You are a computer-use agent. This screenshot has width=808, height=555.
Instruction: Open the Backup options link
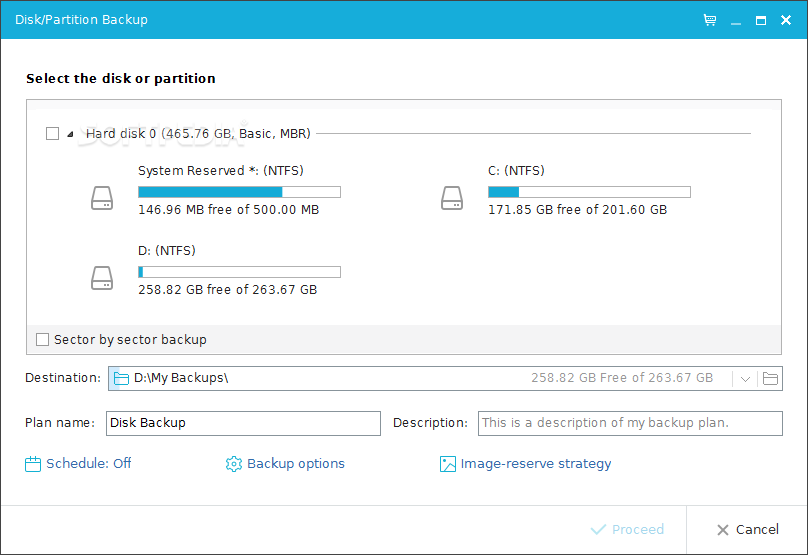pyautogui.click(x=296, y=463)
